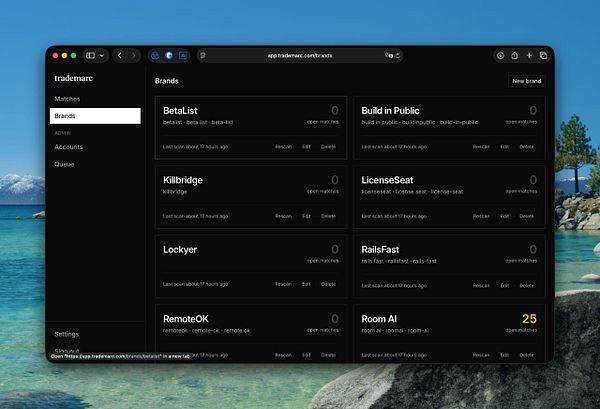
Task: Rescan the LicenseSeat brand
Action: click(481, 216)
